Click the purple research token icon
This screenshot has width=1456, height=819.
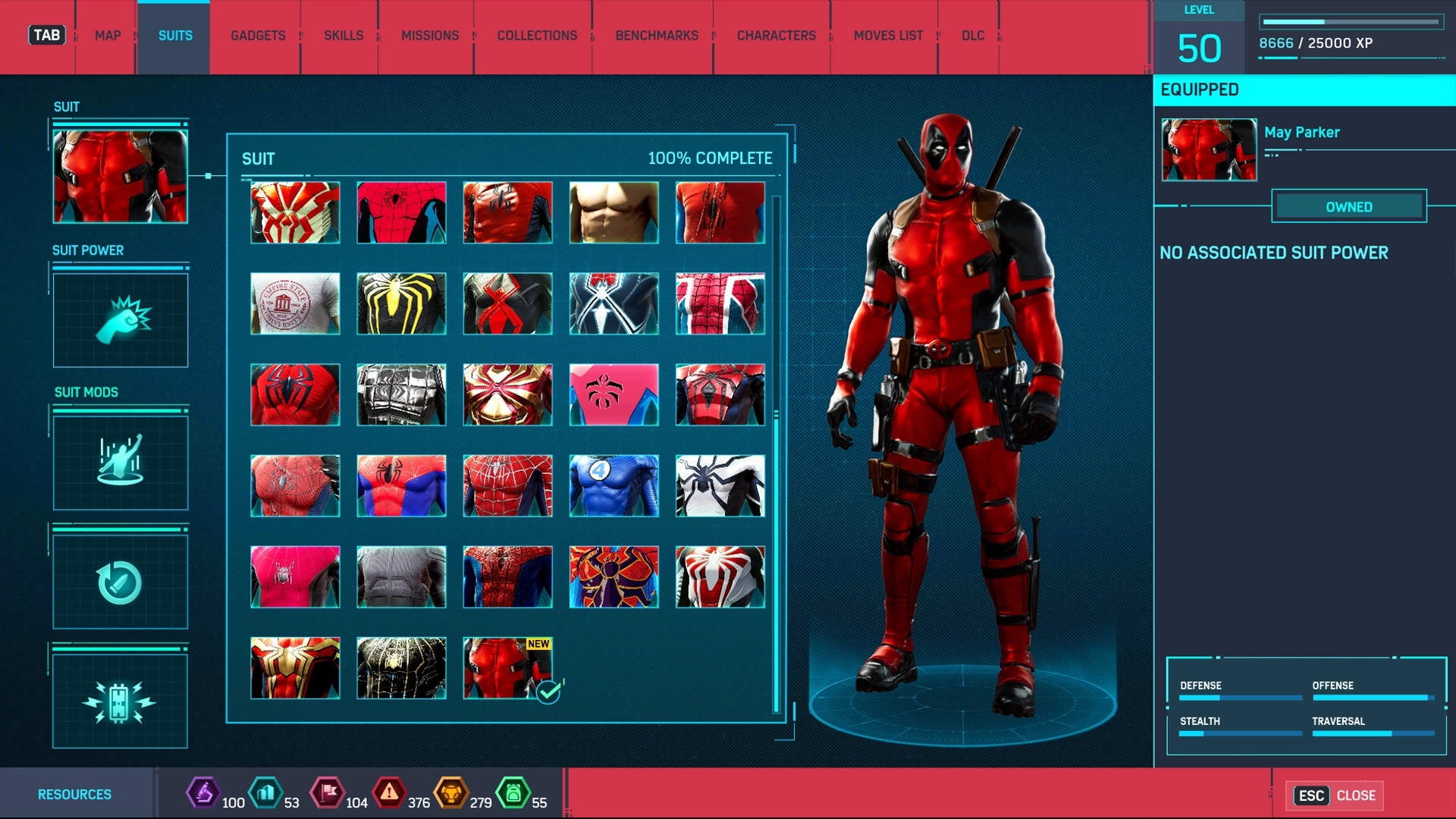203,793
